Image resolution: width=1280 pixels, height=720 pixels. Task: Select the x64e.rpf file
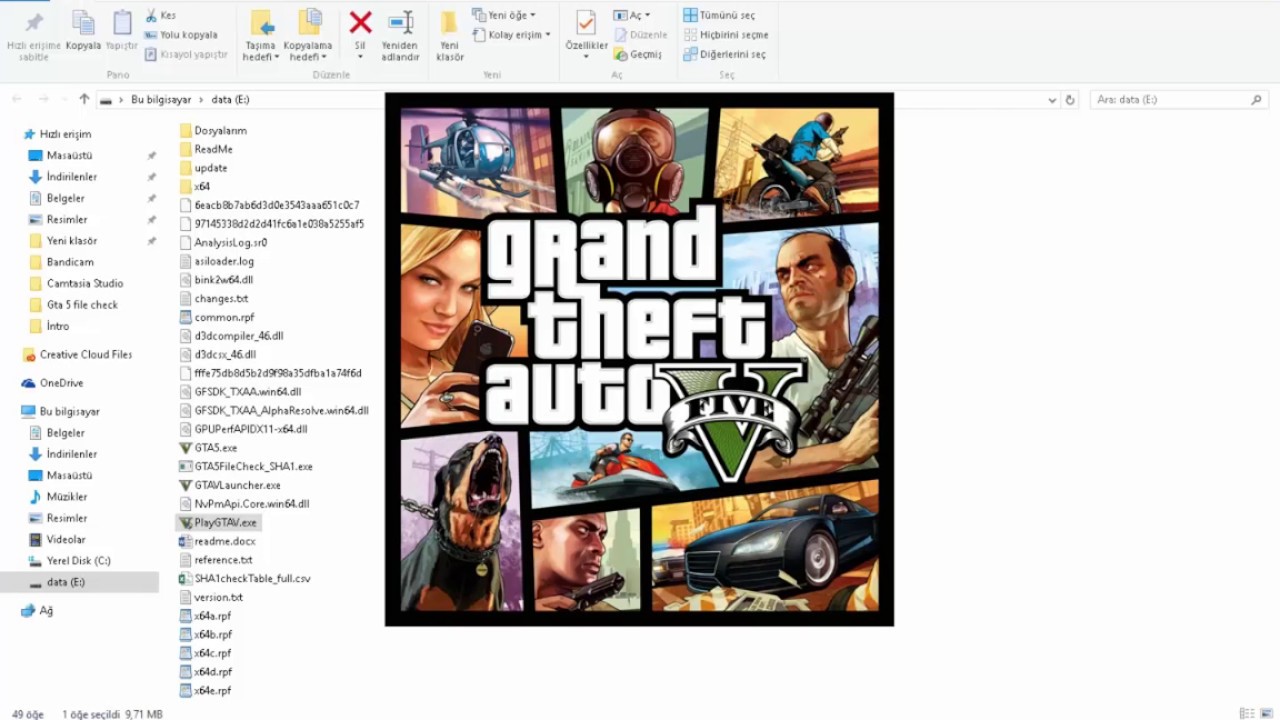213,691
